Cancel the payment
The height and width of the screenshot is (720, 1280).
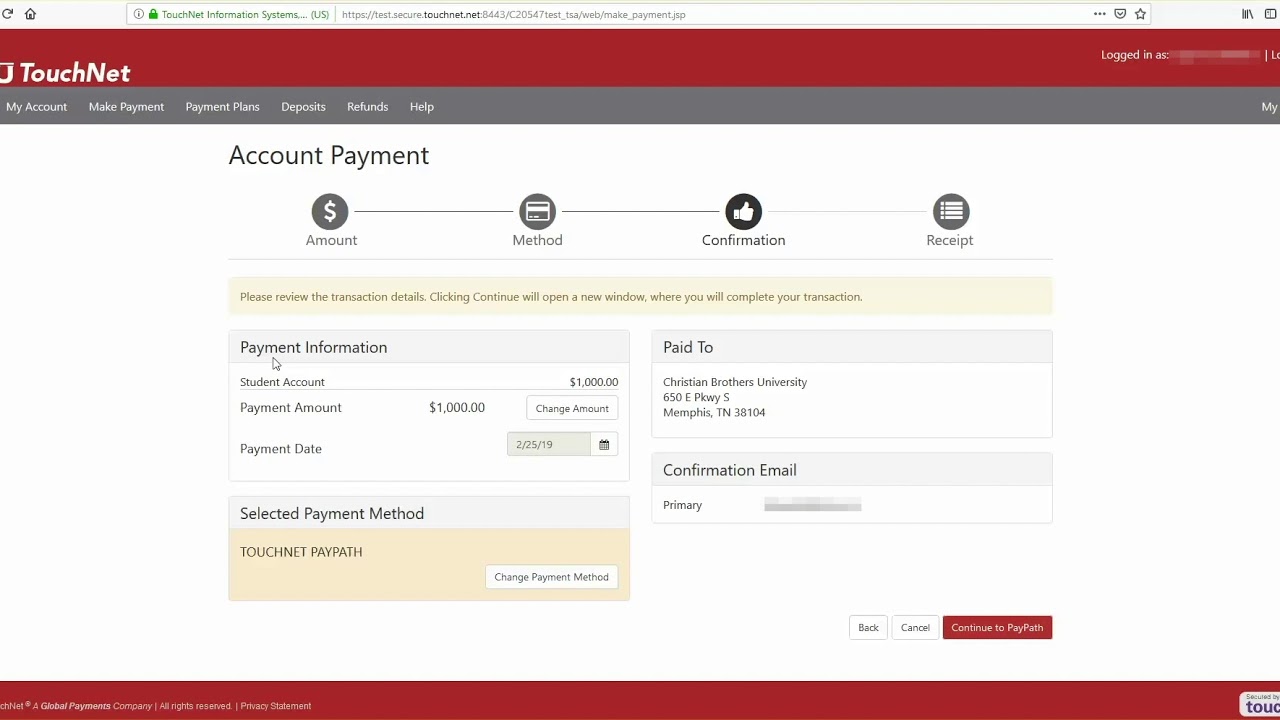click(915, 628)
